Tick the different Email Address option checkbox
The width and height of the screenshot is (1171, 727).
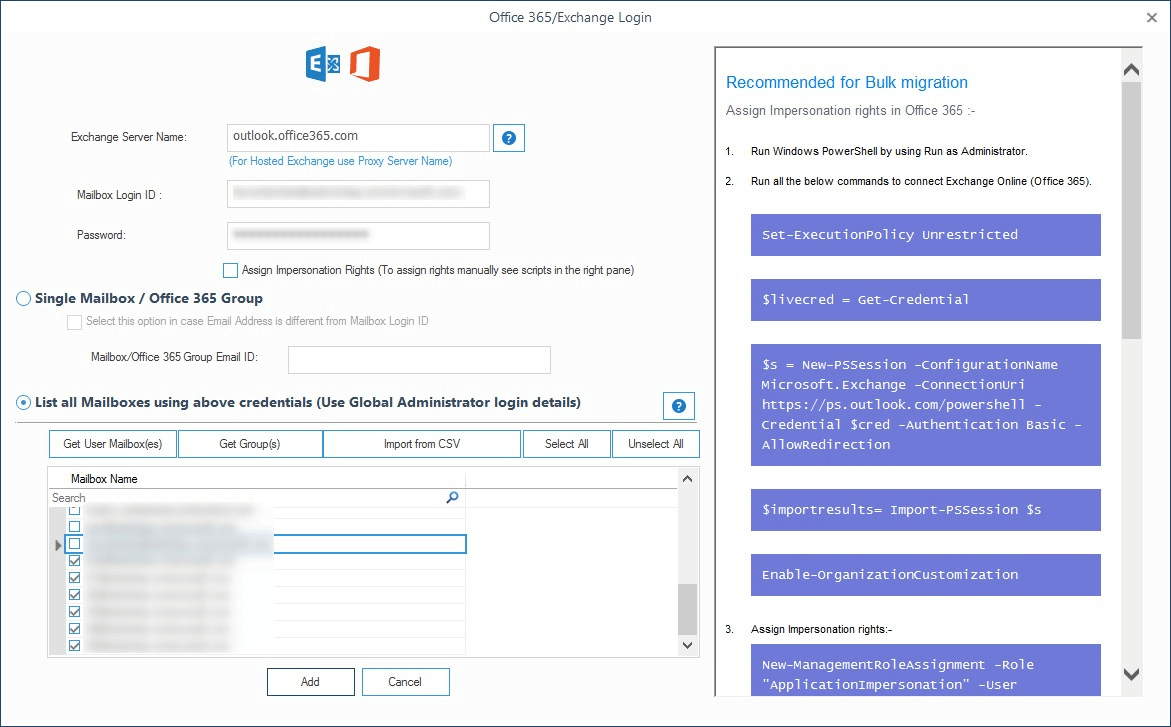(x=74, y=322)
